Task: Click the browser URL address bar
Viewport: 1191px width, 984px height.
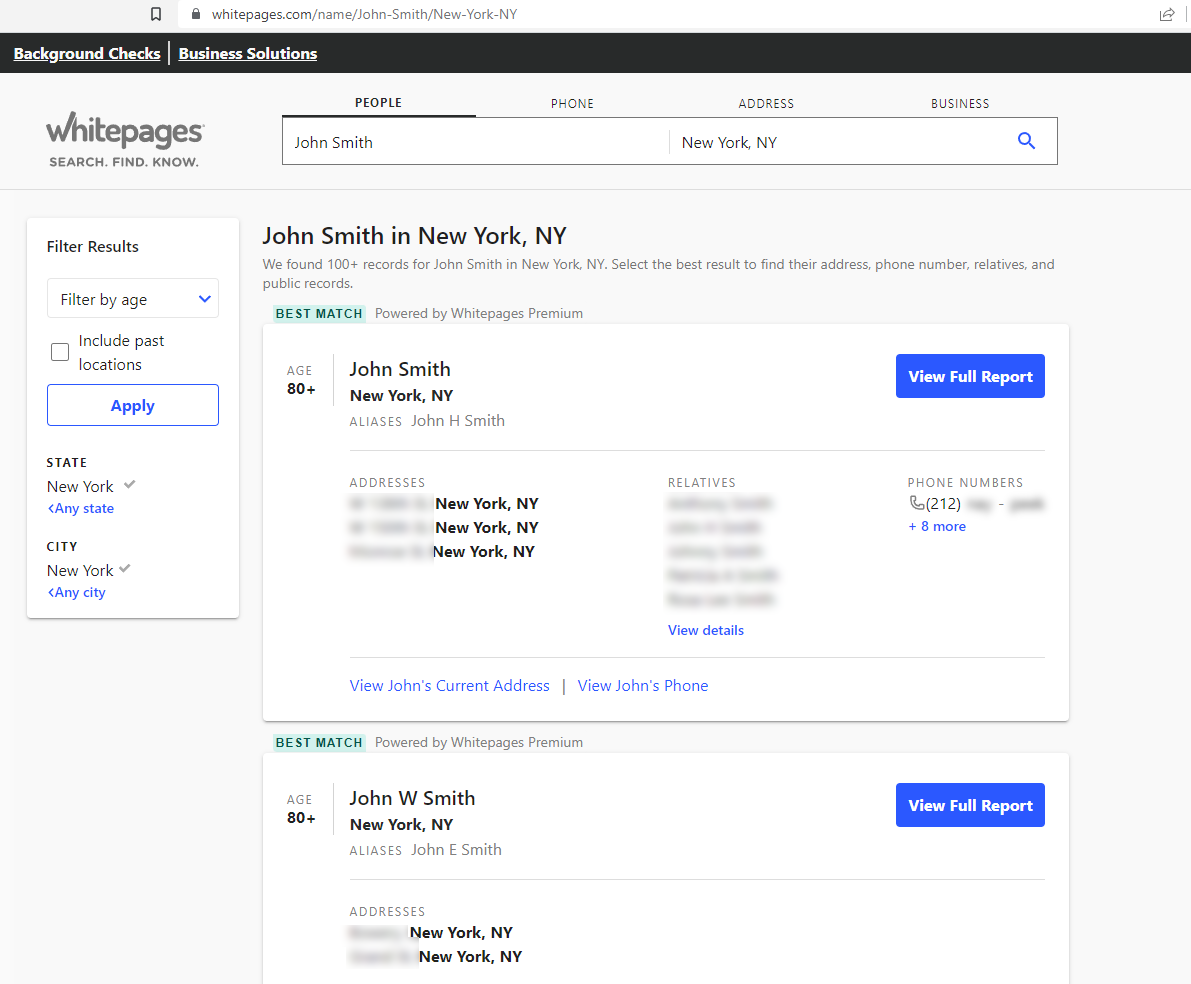Action: pyautogui.click(x=668, y=14)
